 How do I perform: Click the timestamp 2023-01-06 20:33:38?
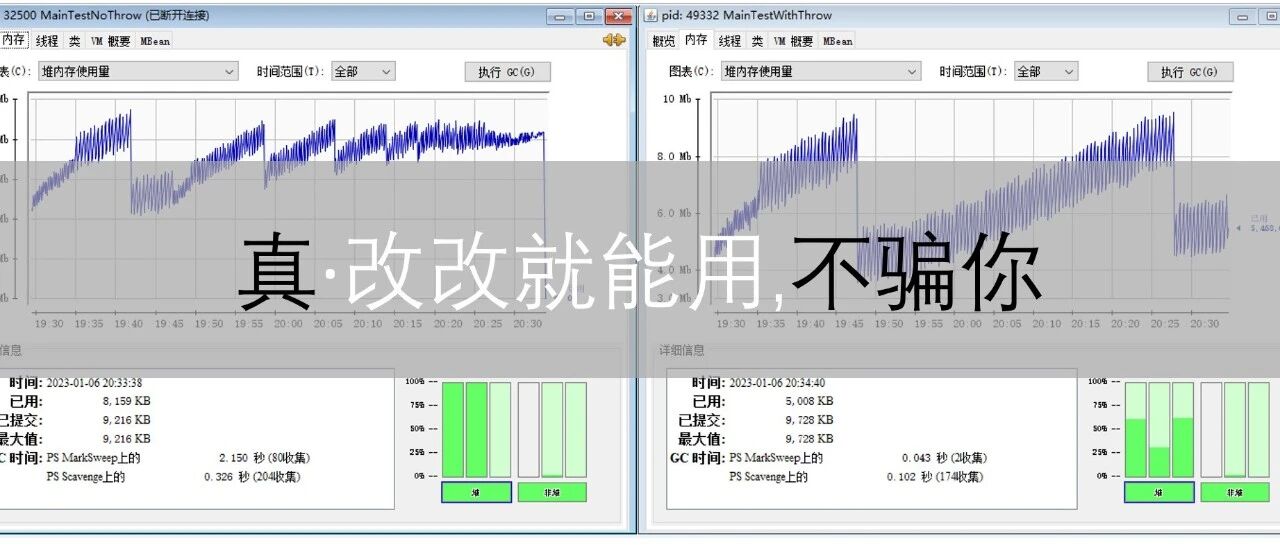pos(94,383)
